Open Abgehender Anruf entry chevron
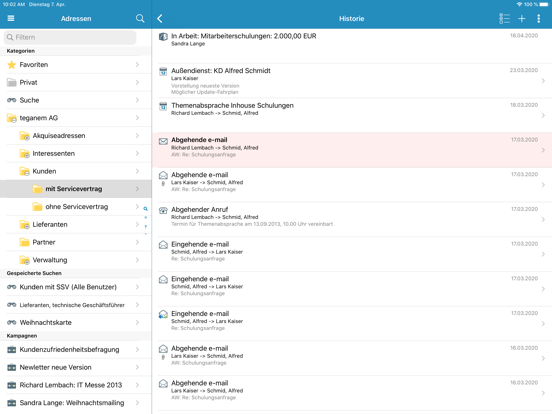 [x=543, y=220]
